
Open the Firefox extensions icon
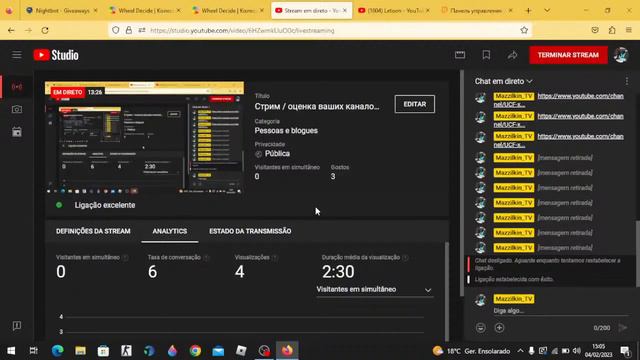[612, 30]
